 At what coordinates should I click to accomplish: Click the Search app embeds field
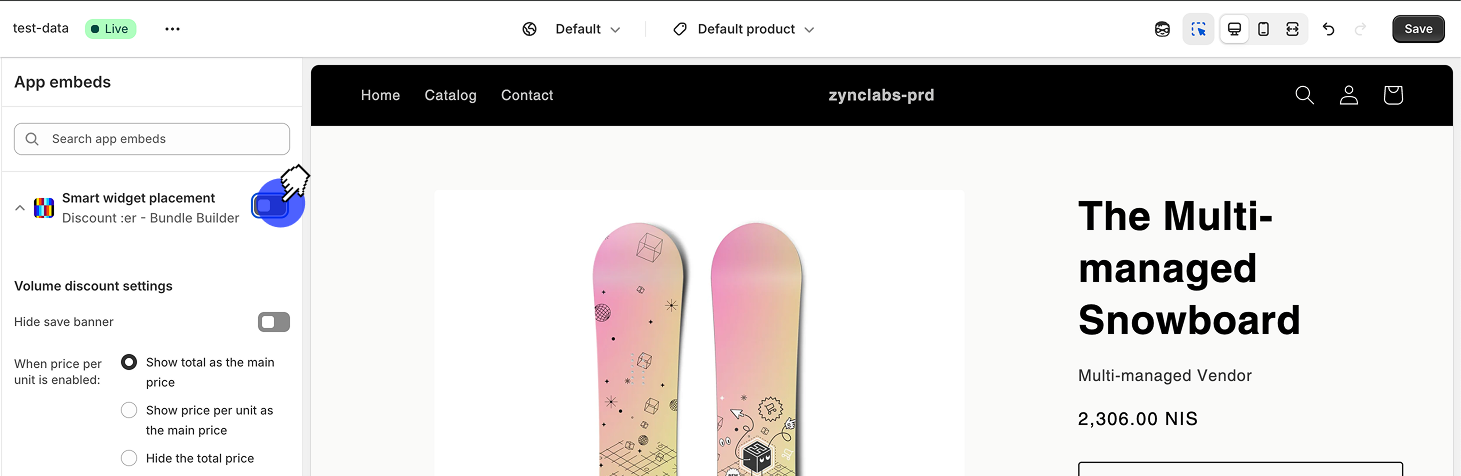pos(152,139)
